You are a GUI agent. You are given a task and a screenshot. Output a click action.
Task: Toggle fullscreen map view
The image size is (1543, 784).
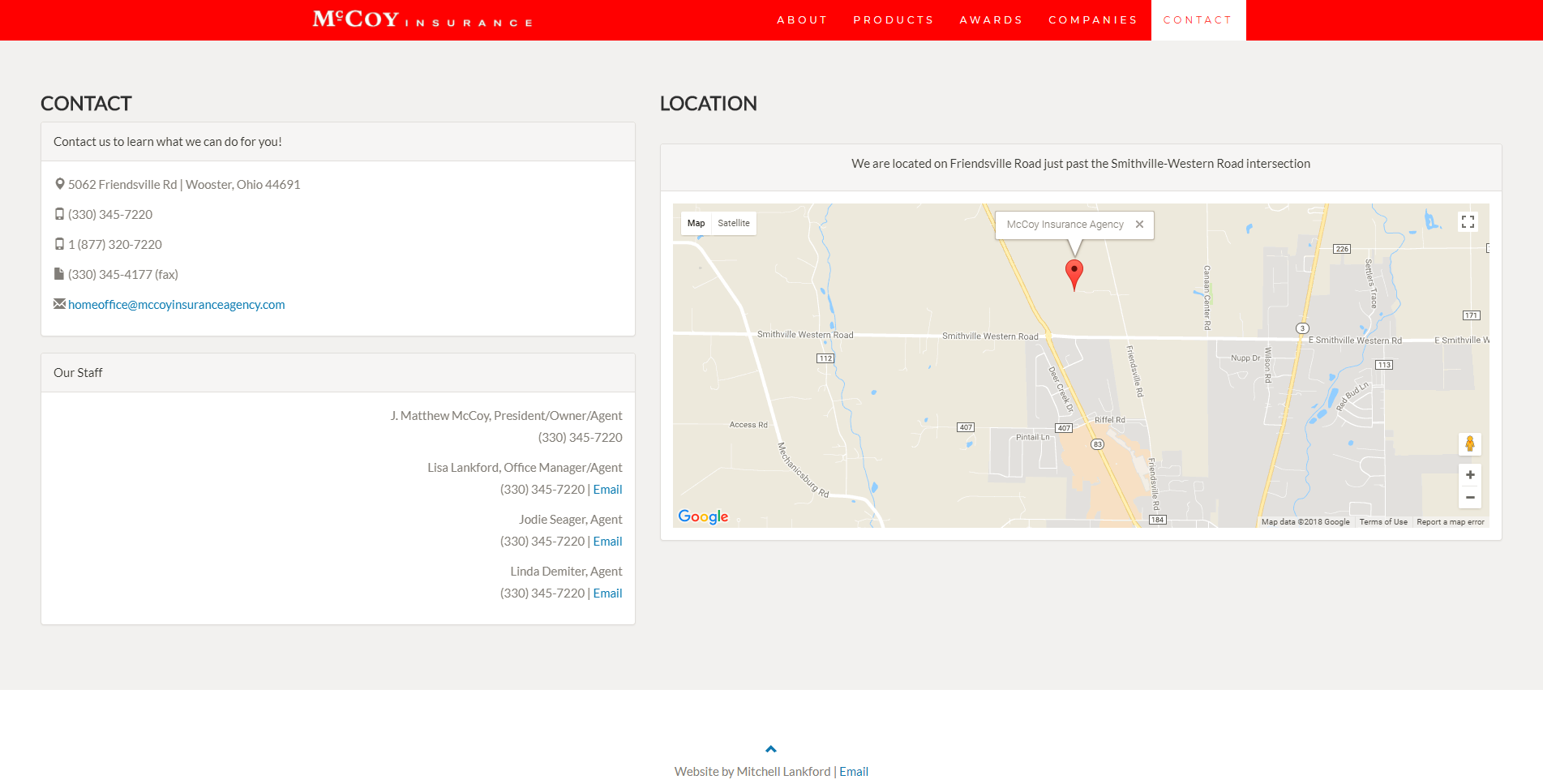pos(1468,221)
